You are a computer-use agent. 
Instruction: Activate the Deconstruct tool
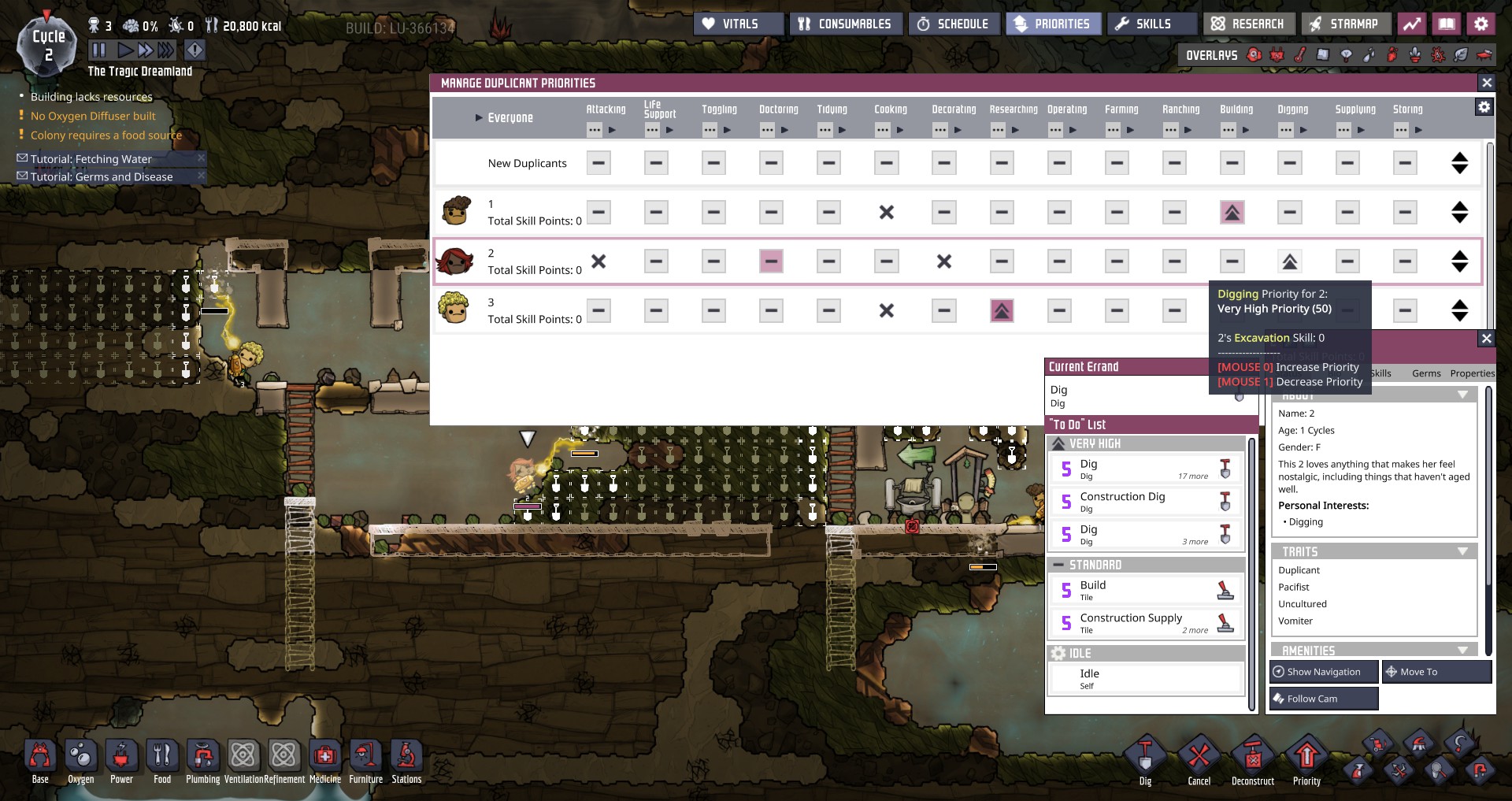click(x=1252, y=758)
